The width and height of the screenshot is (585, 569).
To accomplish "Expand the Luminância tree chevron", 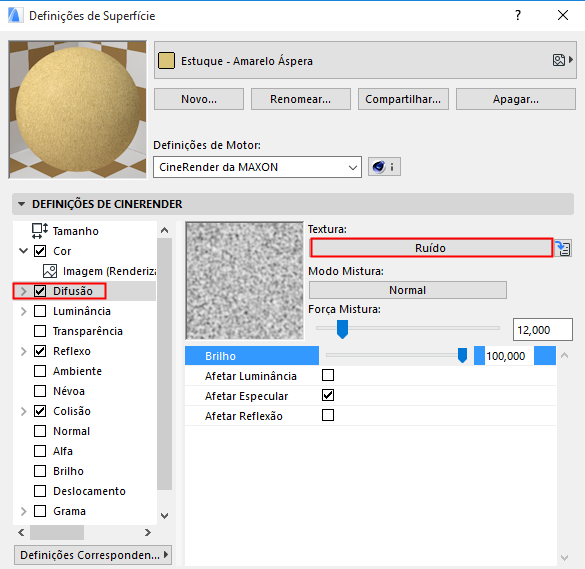I will 24,311.
